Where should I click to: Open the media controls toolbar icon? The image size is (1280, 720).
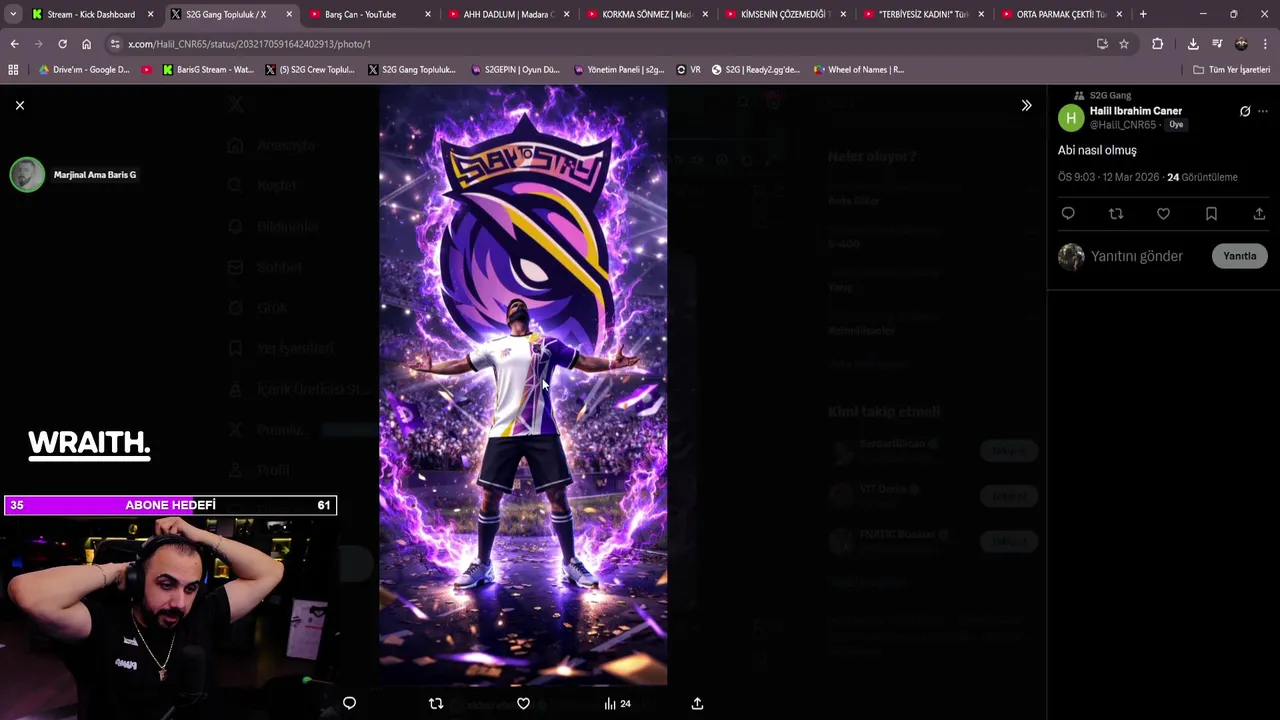[x=1217, y=44]
